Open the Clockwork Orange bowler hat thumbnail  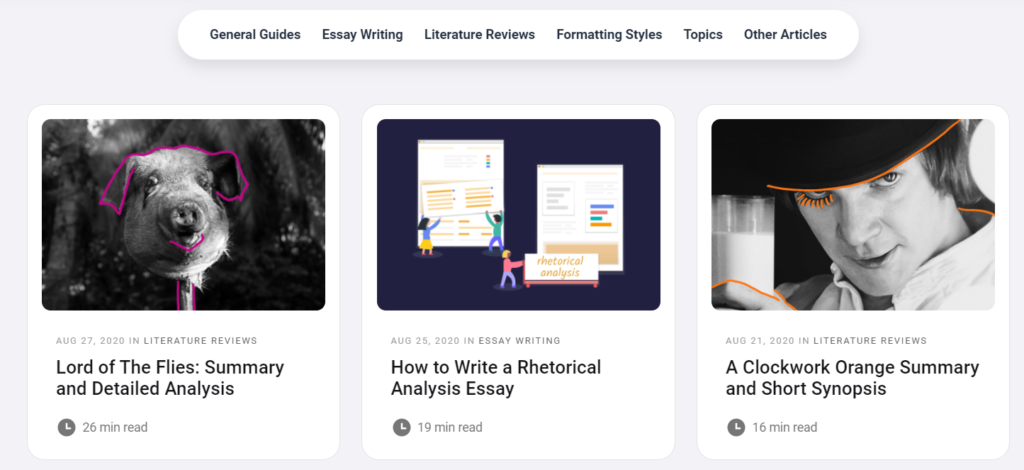tap(853, 215)
